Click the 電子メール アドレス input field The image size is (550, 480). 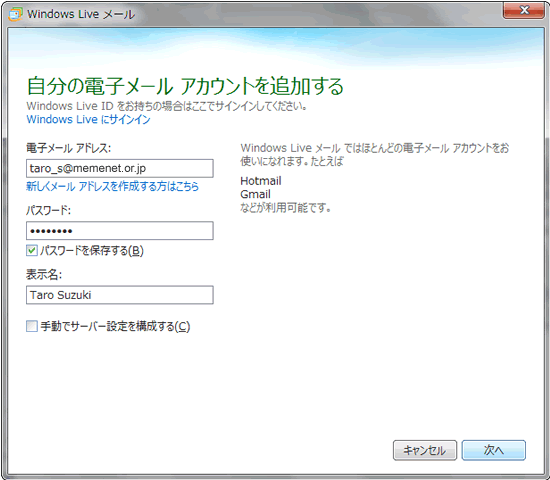[x=120, y=168]
